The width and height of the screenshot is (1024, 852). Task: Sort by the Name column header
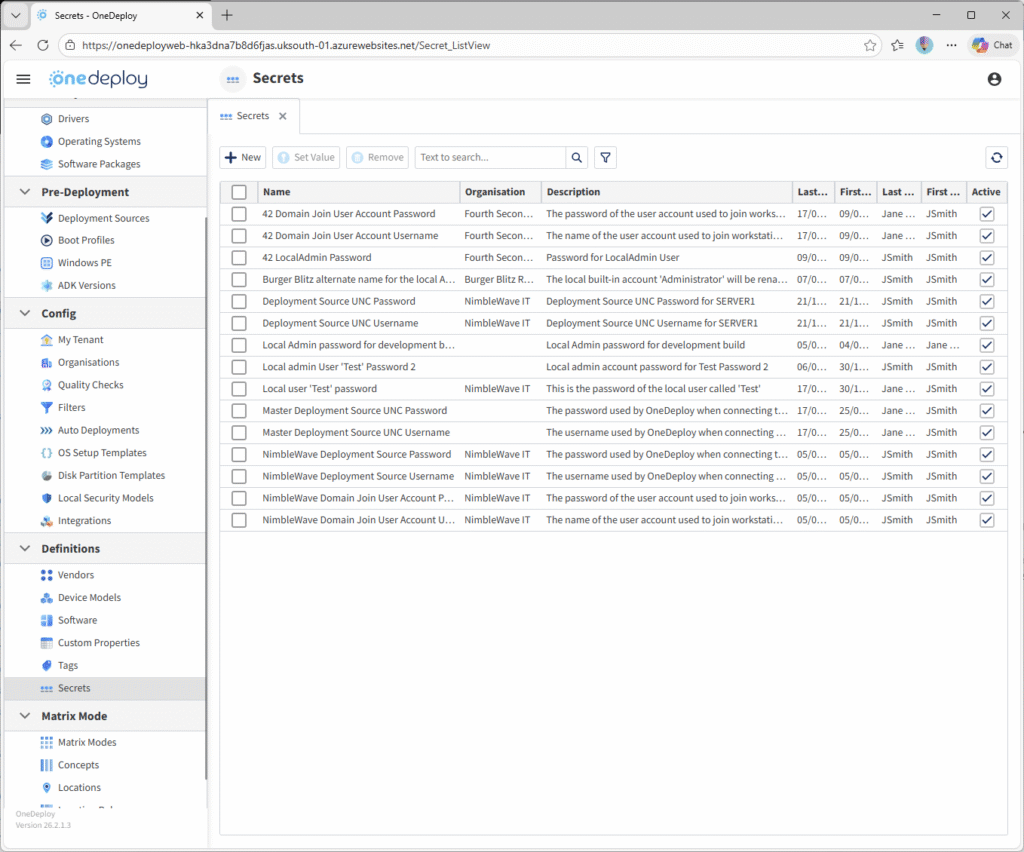(x=359, y=192)
